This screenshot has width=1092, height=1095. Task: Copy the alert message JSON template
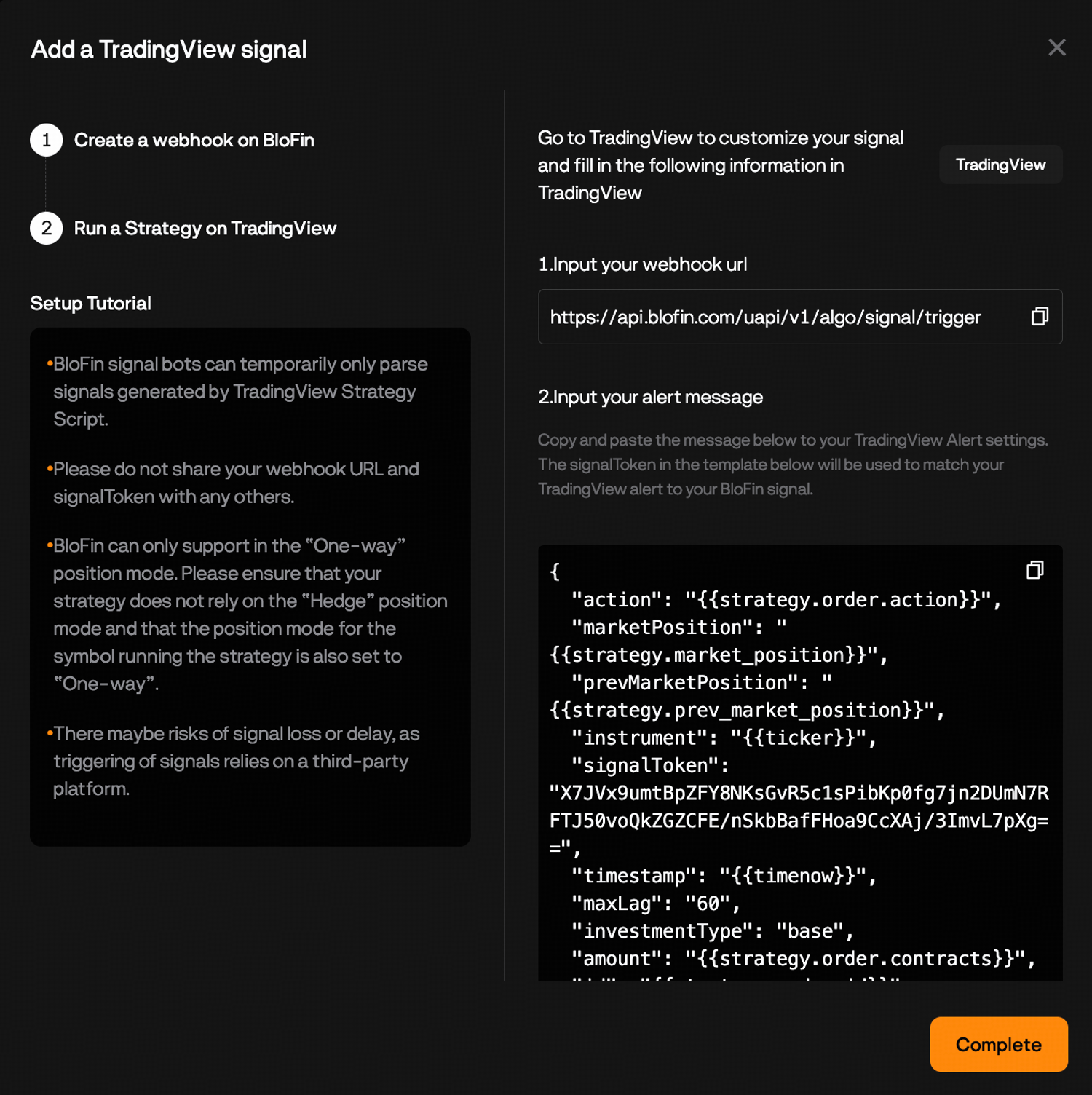(1034, 570)
